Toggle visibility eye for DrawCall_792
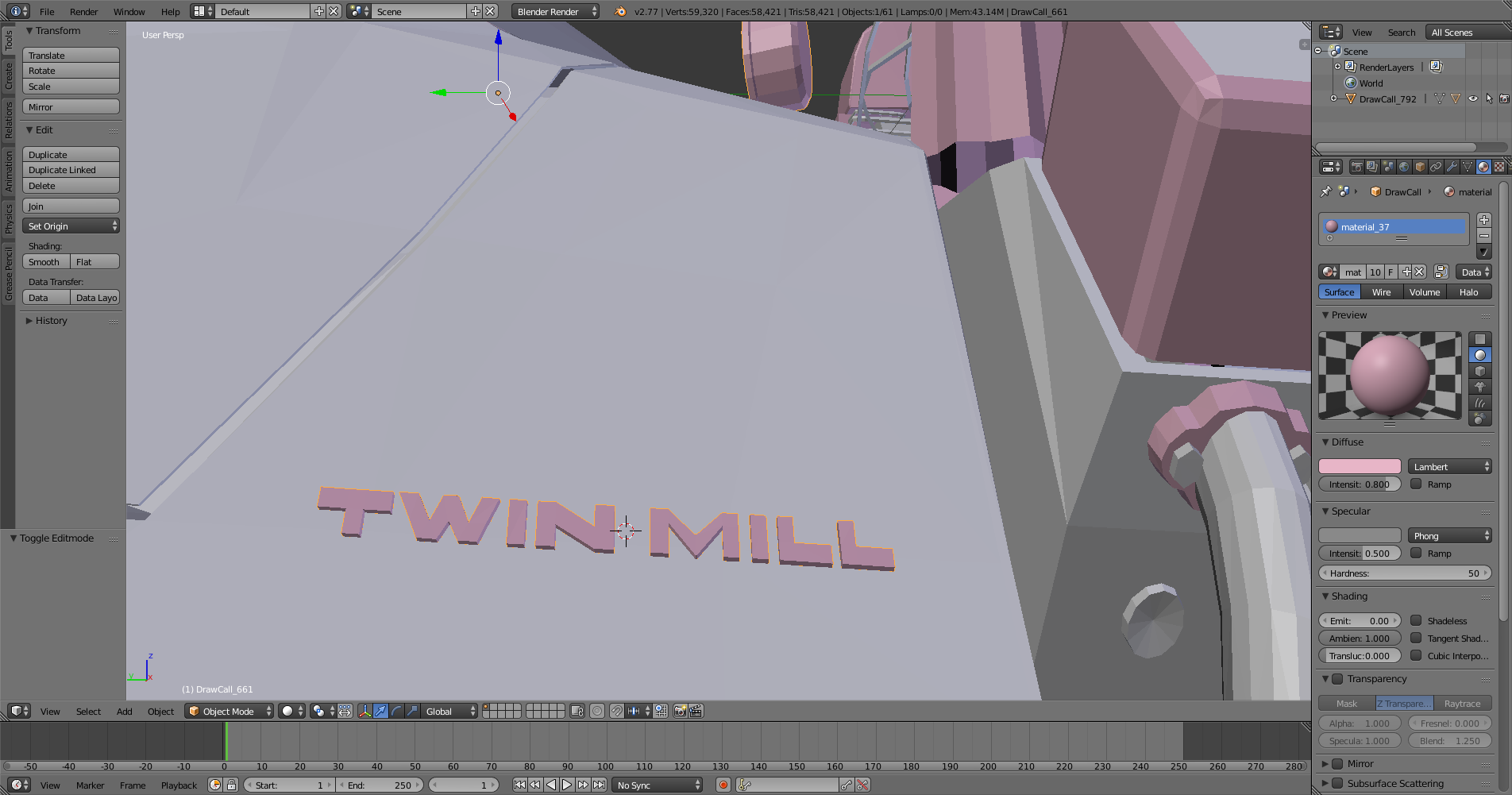This screenshot has height=795, width=1512. (1473, 98)
